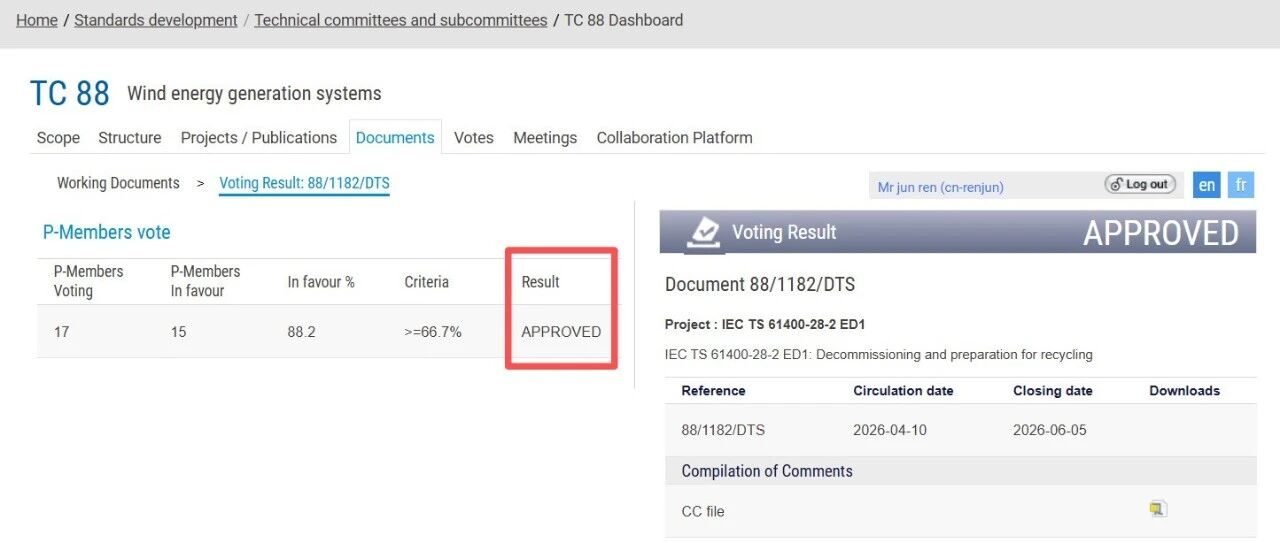Click the TC 88 title heading
The image size is (1280, 543).
tap(70, 93)
